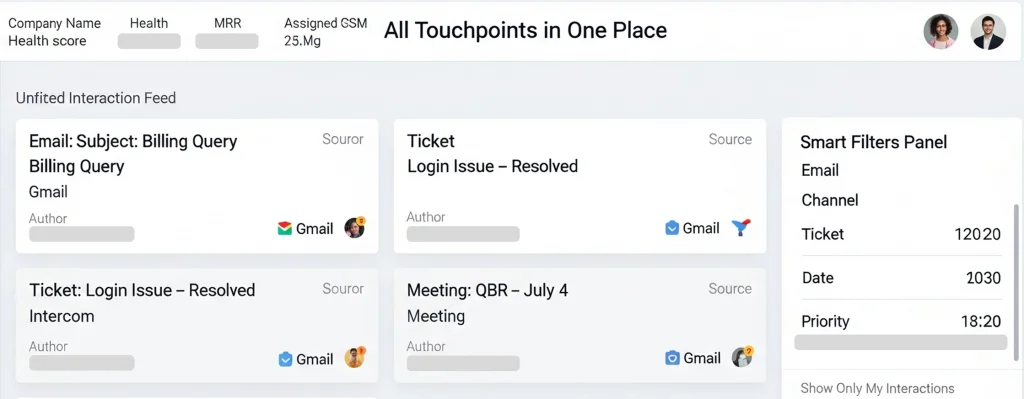Open author avatar on the Intercom ticket card
The image size is (1024, 399).
(x=355, y=357)
